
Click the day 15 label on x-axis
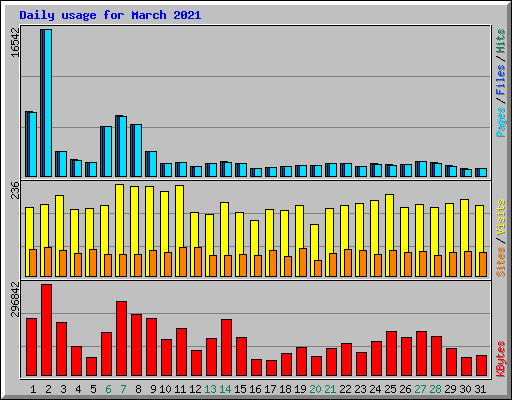(x=240, y=389)
